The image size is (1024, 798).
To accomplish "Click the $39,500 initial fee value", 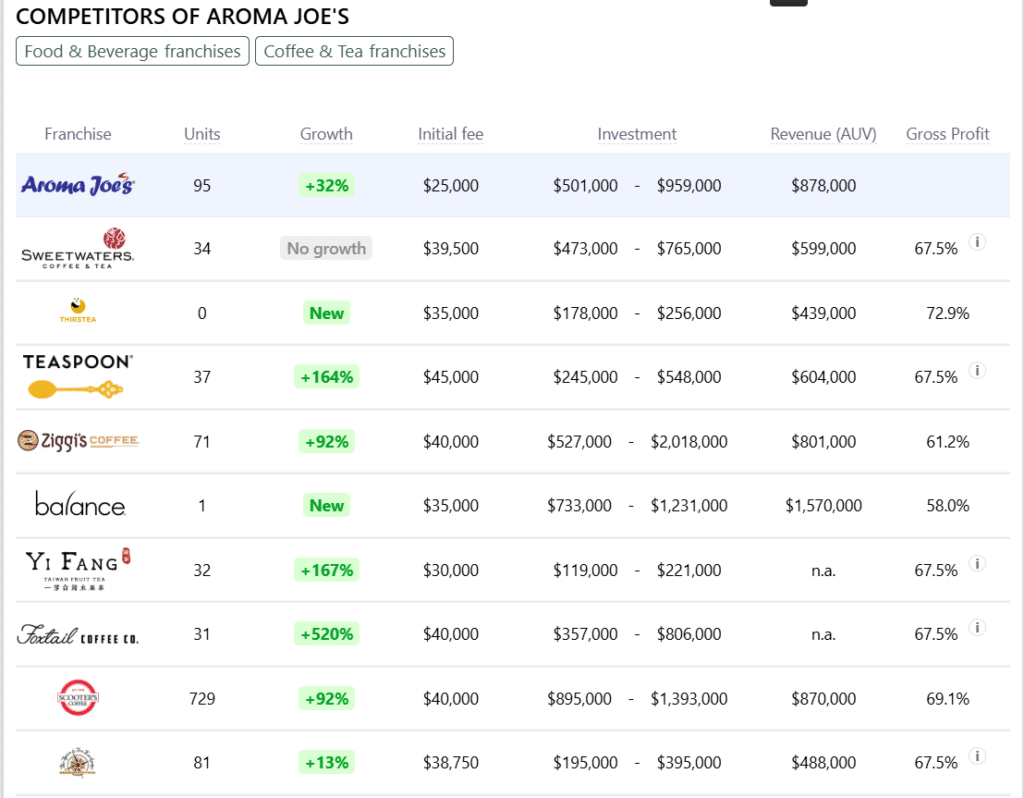I will (x=451, y=248).
